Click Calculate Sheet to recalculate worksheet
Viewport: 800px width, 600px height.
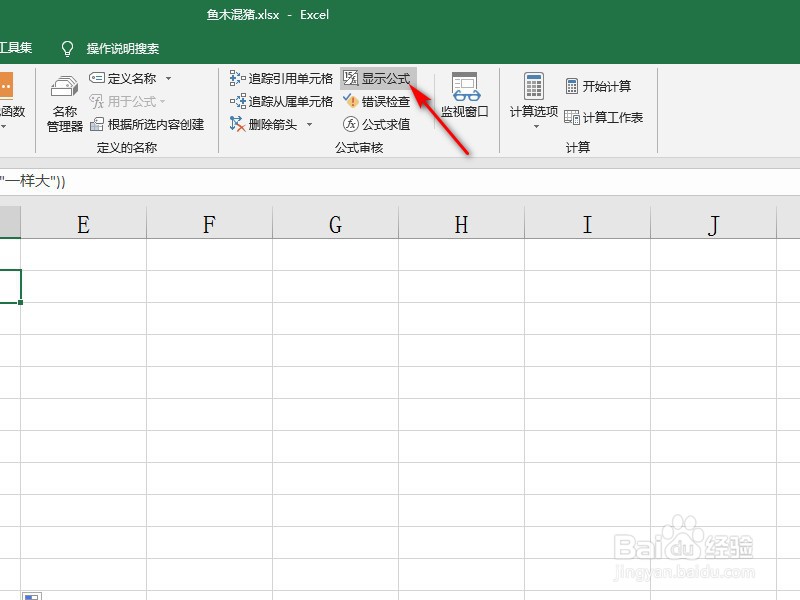pos(607,117)
